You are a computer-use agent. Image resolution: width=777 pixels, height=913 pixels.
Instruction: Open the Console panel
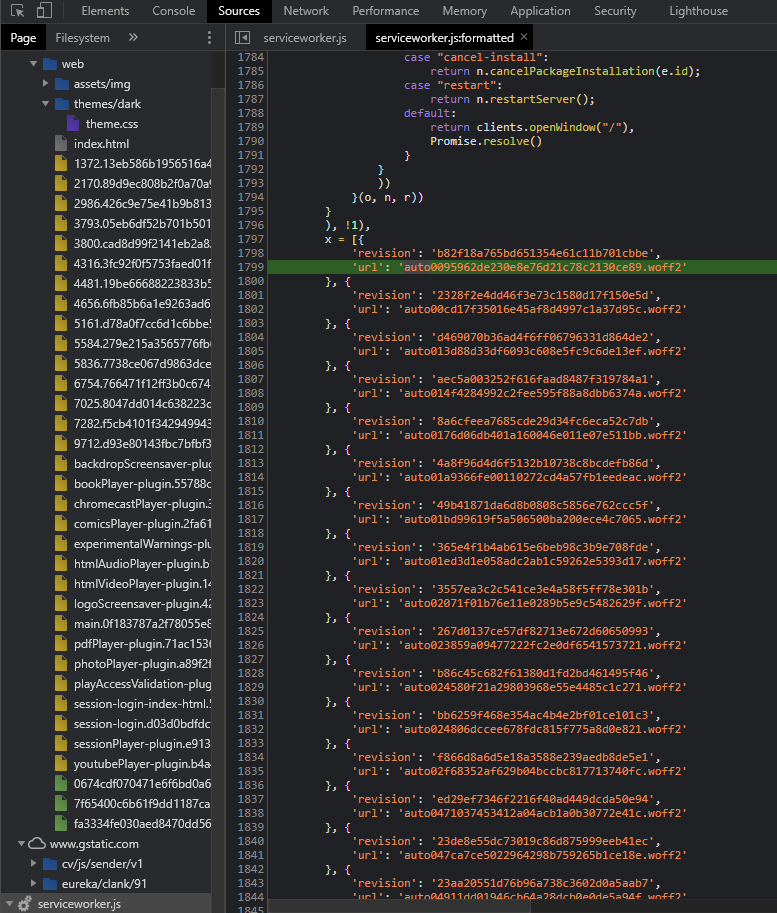(173, 11)
